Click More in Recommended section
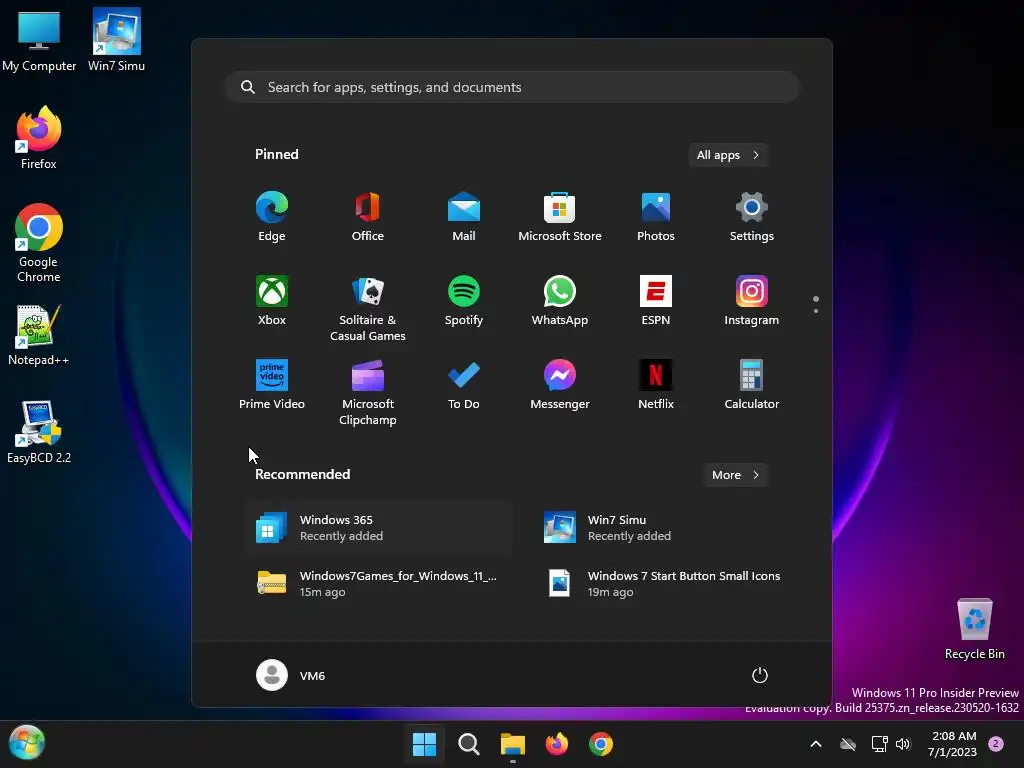This screenshot has width=1024, height=768. click(736, 475)
